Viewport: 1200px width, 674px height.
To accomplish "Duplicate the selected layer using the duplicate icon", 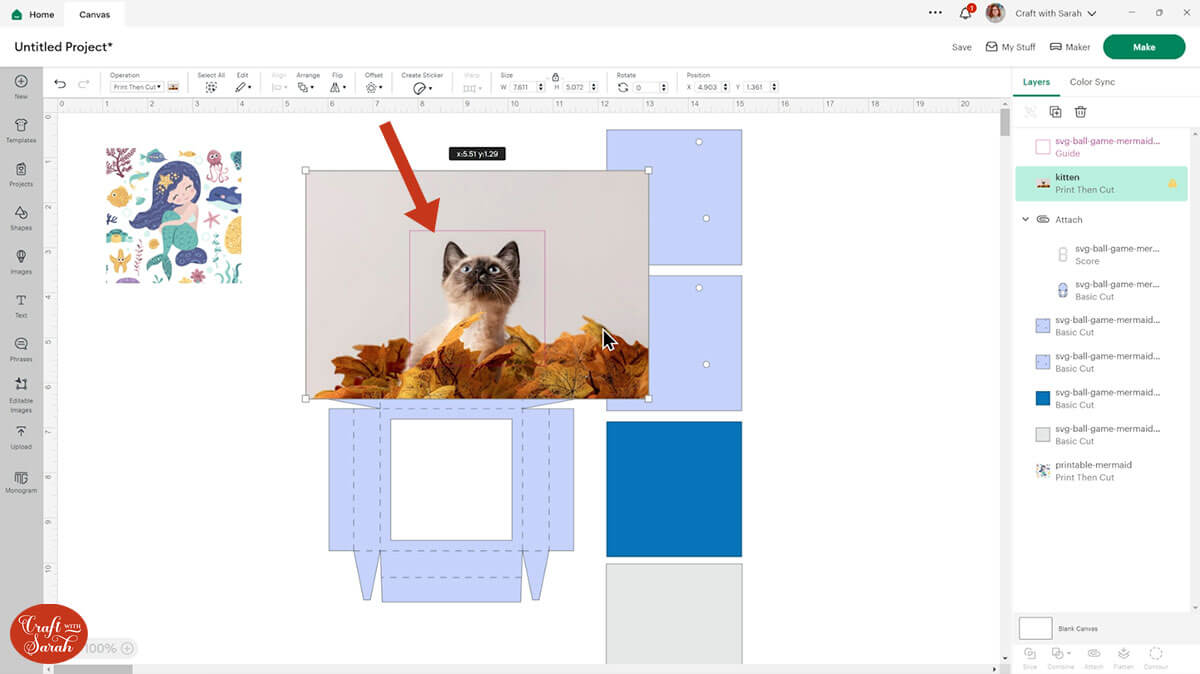I will point(1055,112).
